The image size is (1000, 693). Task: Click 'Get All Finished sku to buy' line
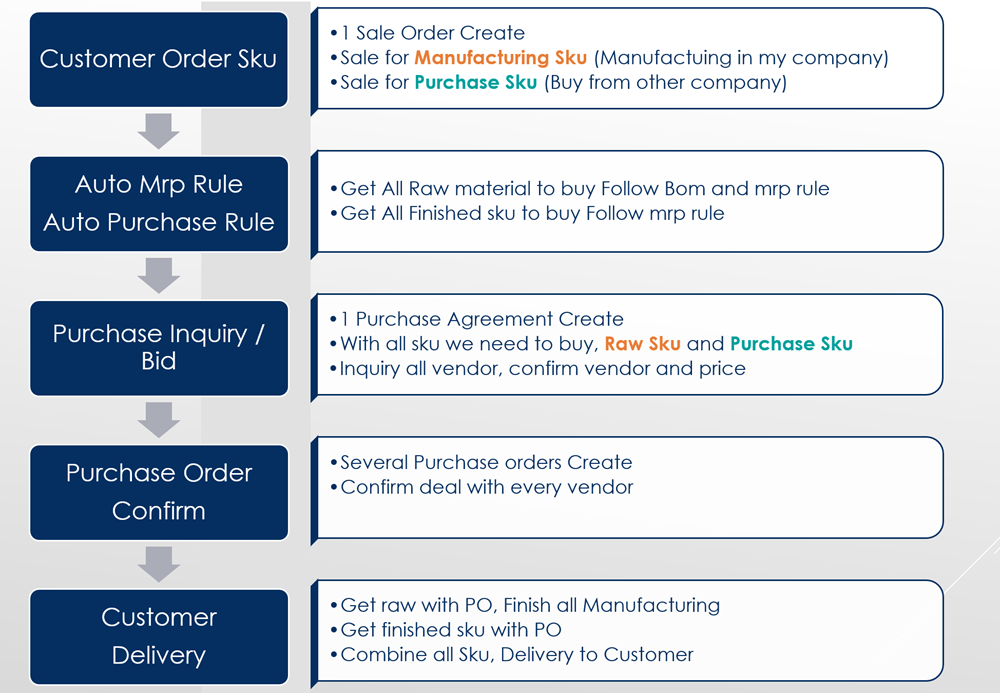click(527, 214)
